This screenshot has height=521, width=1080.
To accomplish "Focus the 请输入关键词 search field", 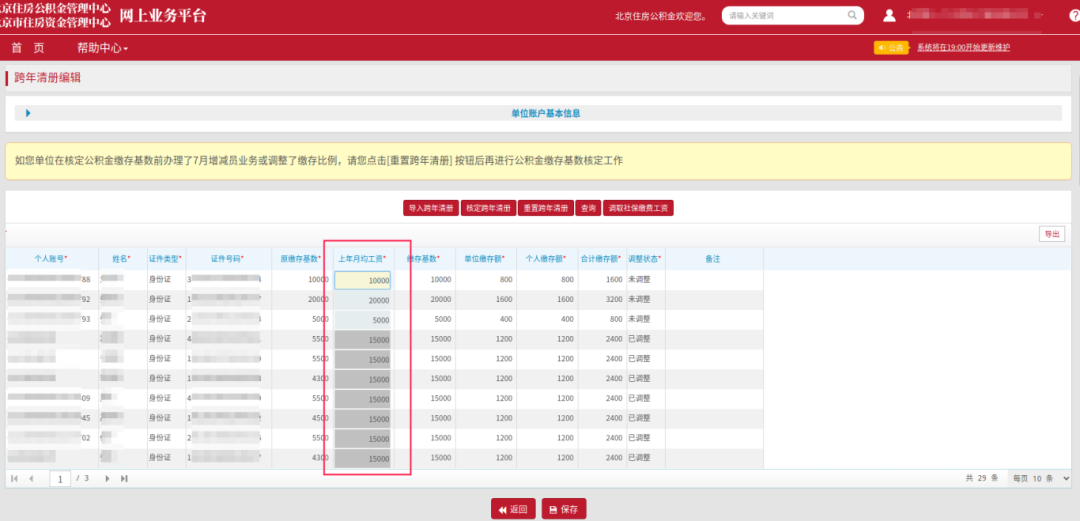I will tap(785, 15).
